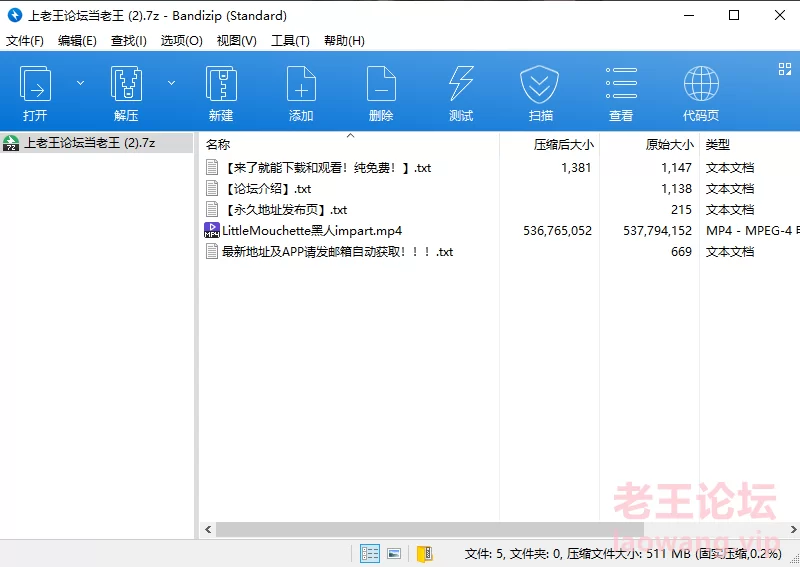Sort by the 名称 column header

(x=218, y=145)
